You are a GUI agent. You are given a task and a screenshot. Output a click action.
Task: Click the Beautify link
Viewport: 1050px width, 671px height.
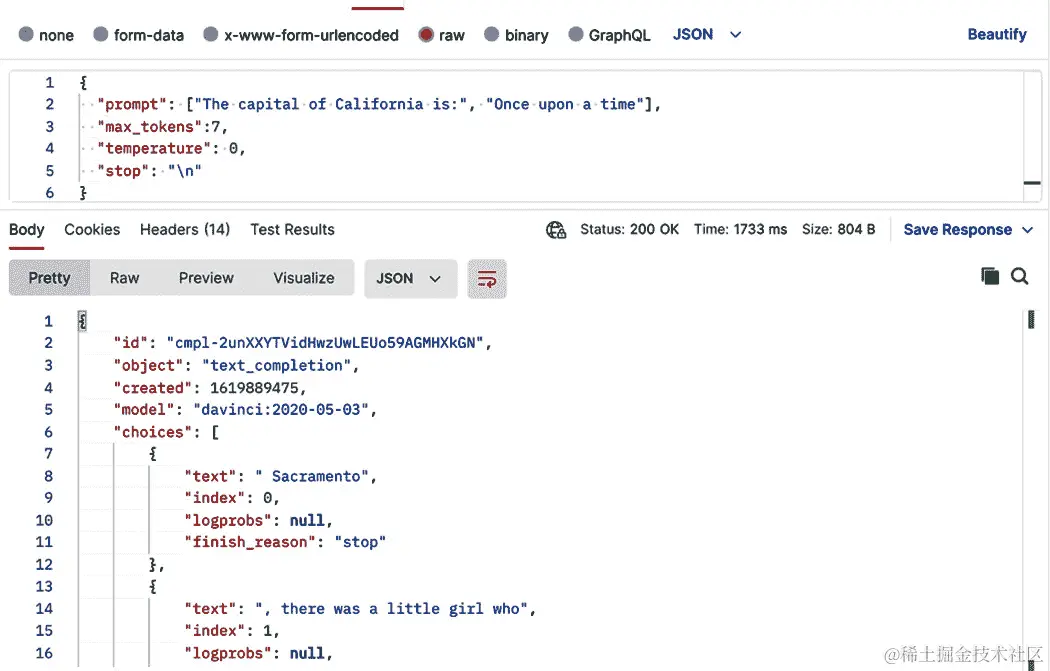pyautogui.click(x=996, y=34)
